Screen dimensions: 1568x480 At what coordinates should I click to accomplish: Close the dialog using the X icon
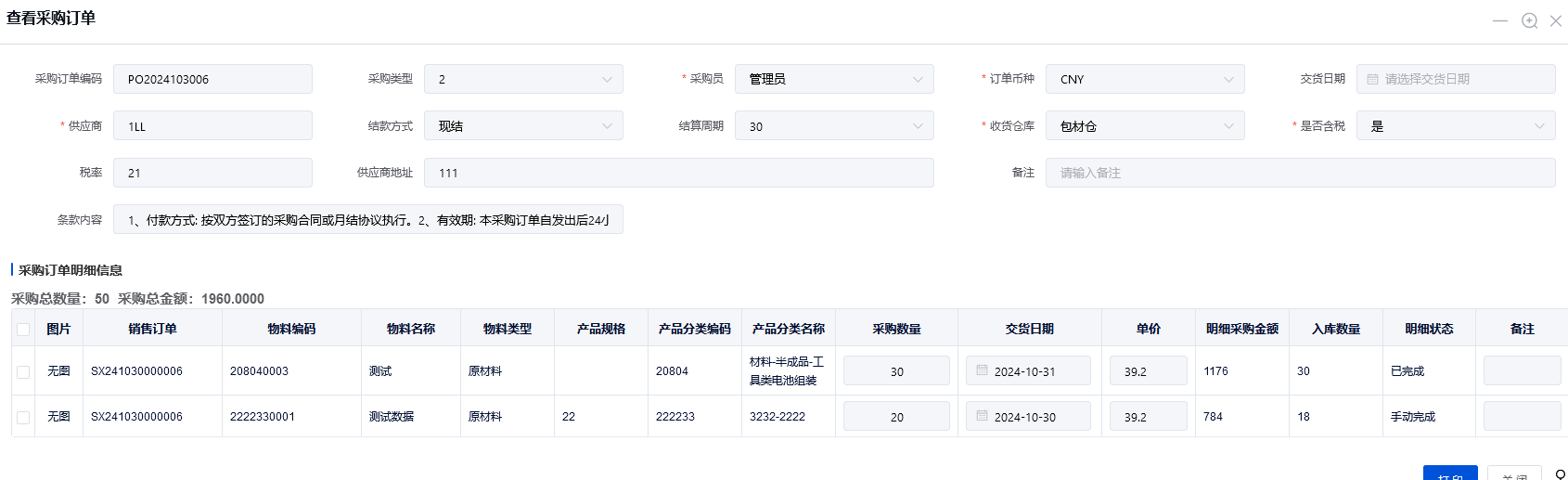point(1556,20)
